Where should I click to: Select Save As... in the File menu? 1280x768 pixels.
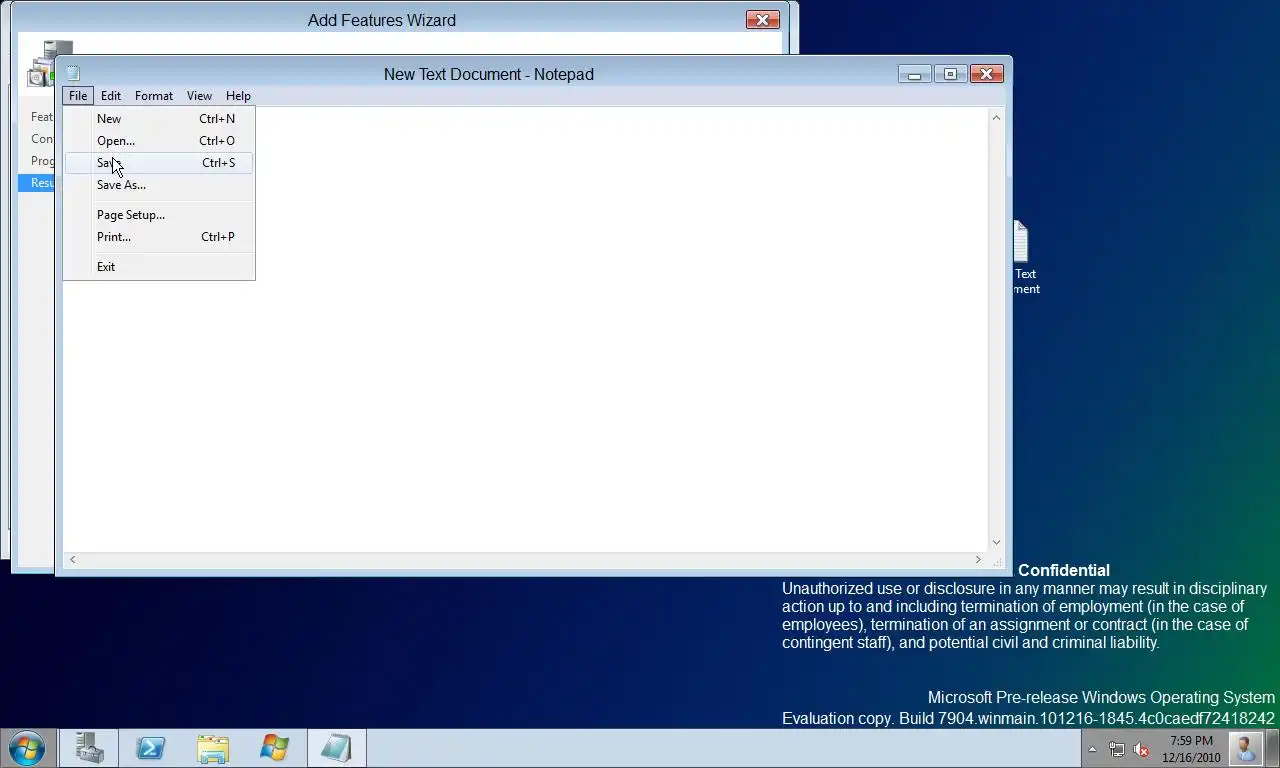coord(159,185)
